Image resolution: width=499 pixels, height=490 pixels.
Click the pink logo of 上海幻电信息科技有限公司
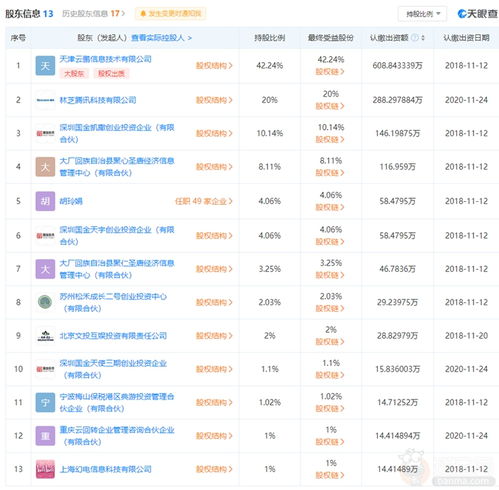[x=45, y=469]
